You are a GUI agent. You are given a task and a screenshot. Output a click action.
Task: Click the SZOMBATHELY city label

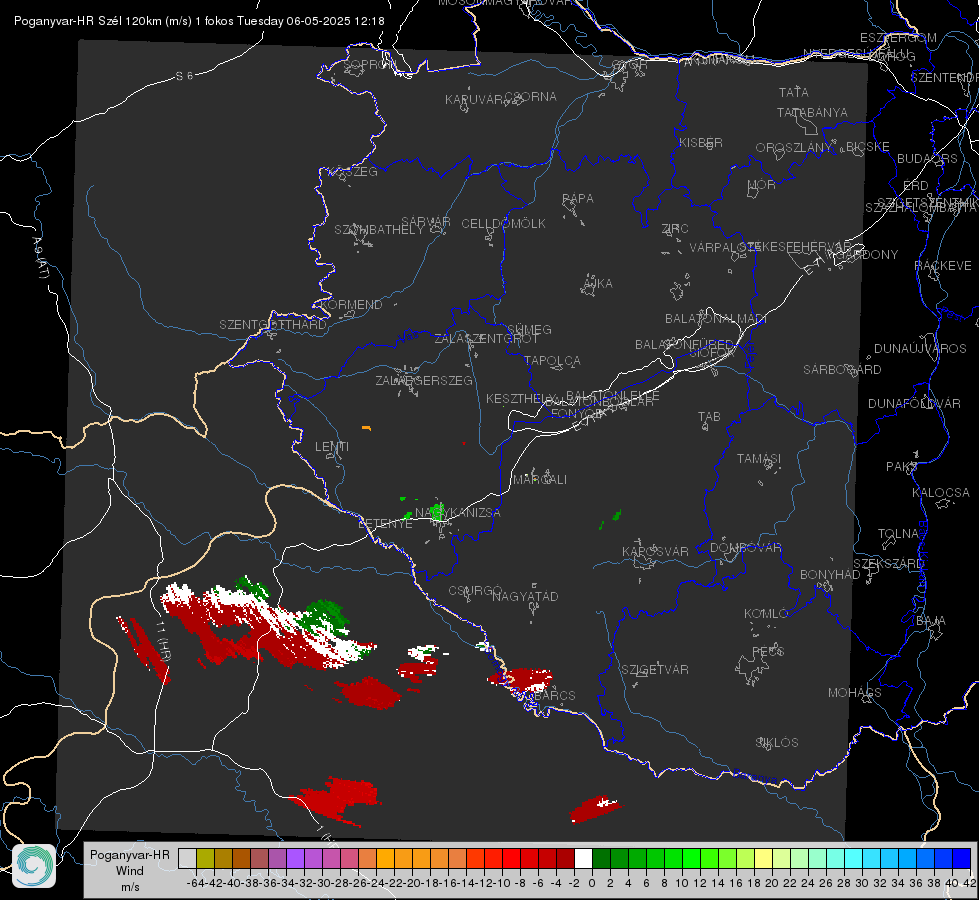(x=379, y=230)
